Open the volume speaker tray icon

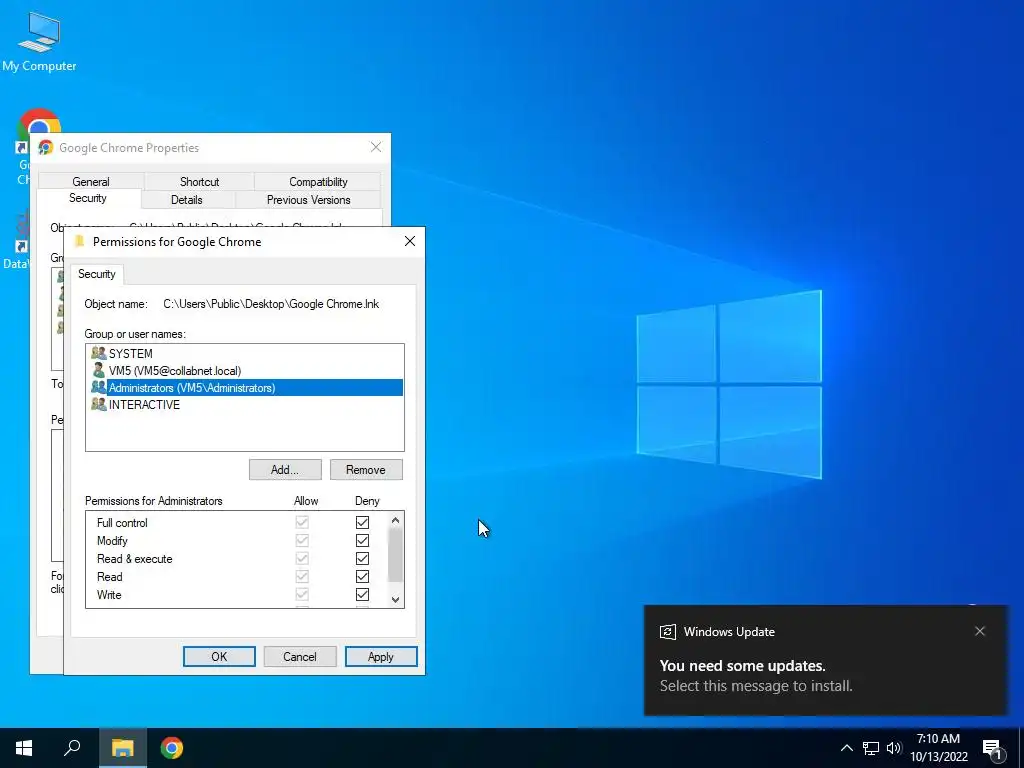point(894,748)
